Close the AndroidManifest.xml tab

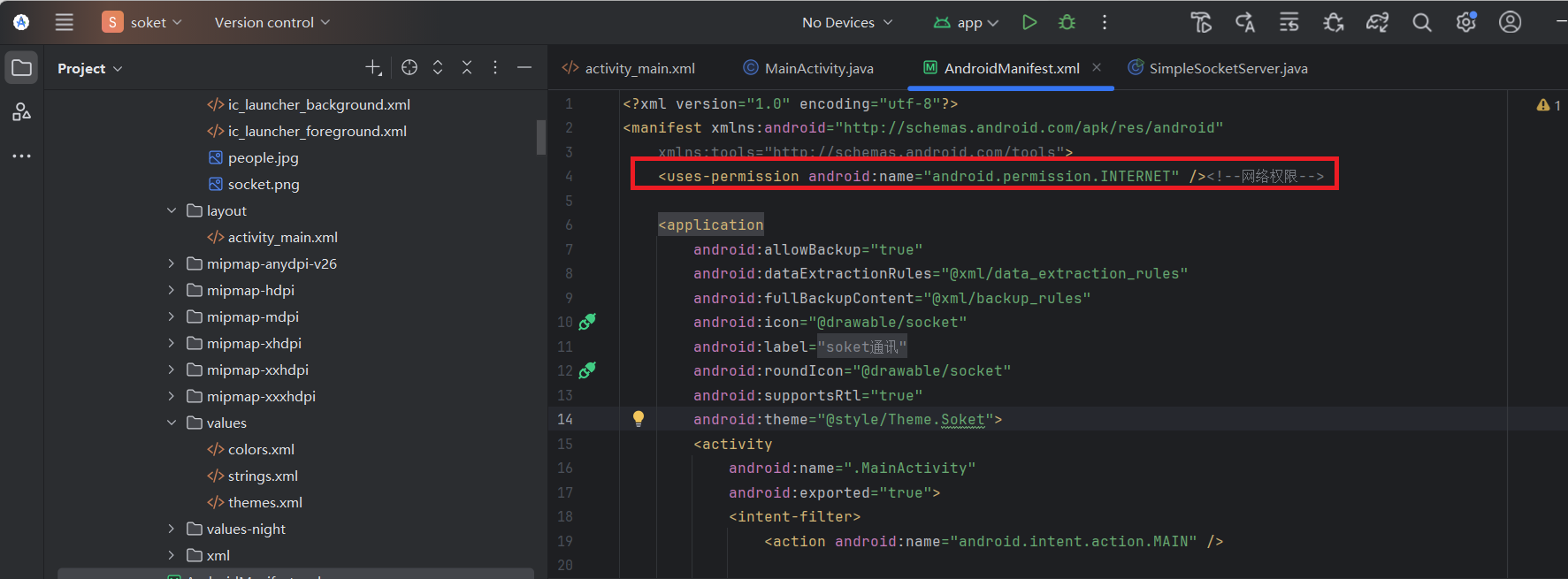tap(1097, 67)
